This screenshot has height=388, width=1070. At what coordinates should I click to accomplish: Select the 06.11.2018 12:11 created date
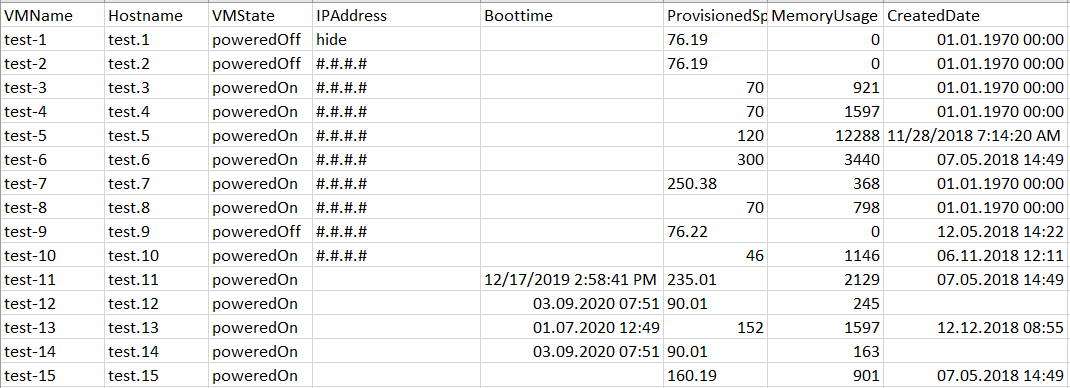pos(976,255)
